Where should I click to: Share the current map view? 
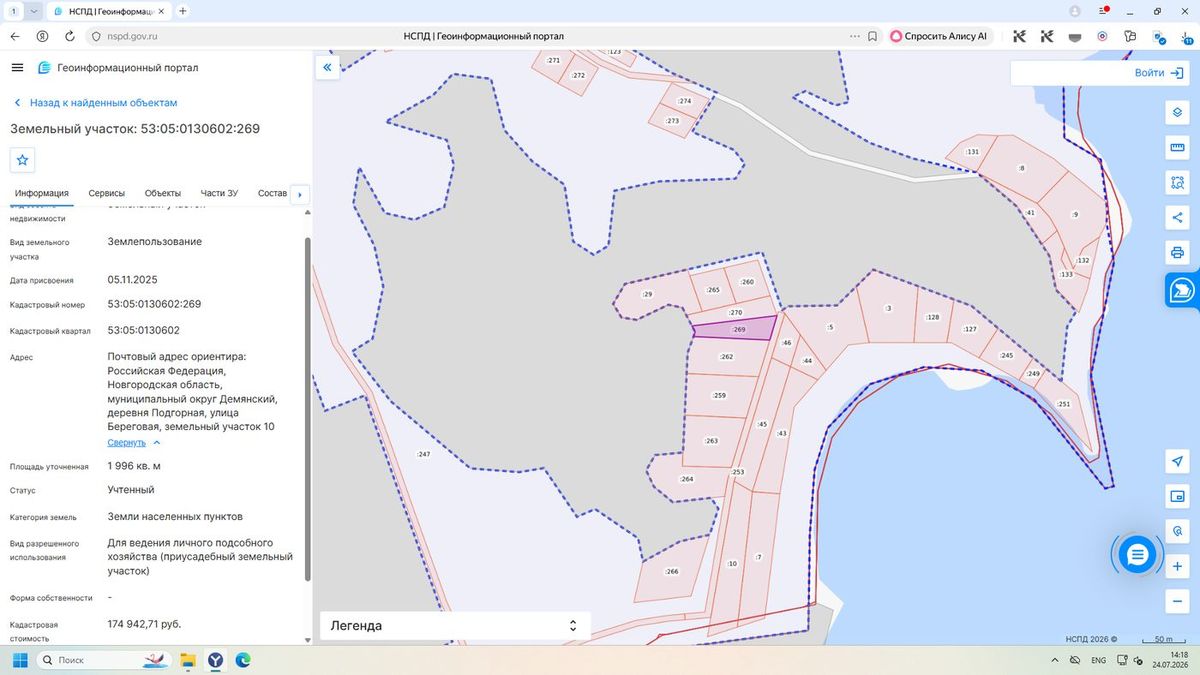[x=1178, y=217]
